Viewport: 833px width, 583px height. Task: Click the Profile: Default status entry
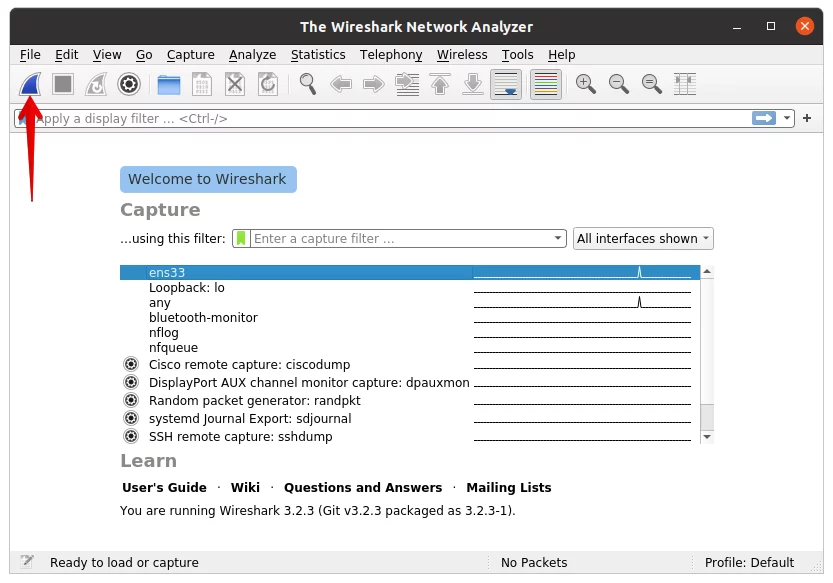pyautogui.click(x=749, y=562)
